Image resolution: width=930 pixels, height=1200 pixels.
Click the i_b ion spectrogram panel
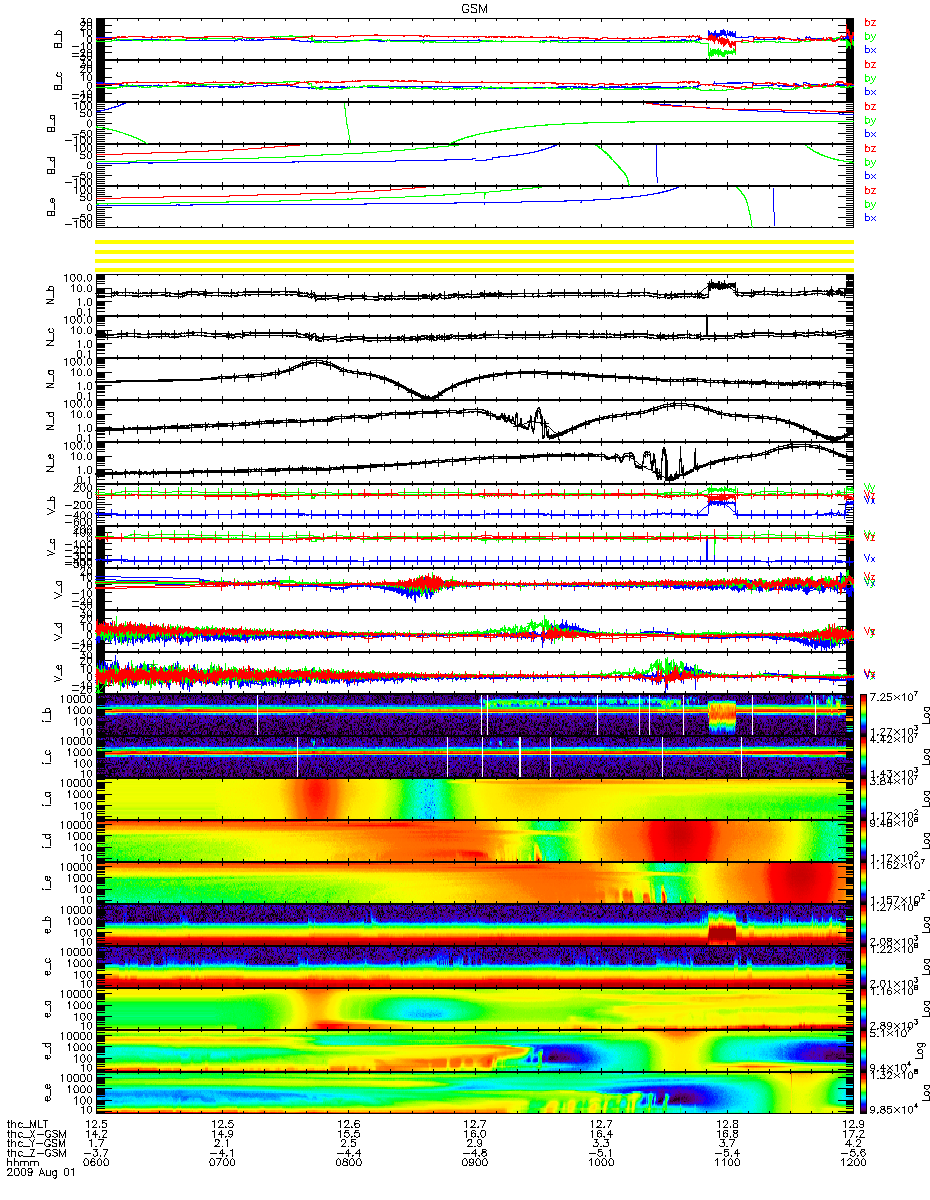coord(475,714)
